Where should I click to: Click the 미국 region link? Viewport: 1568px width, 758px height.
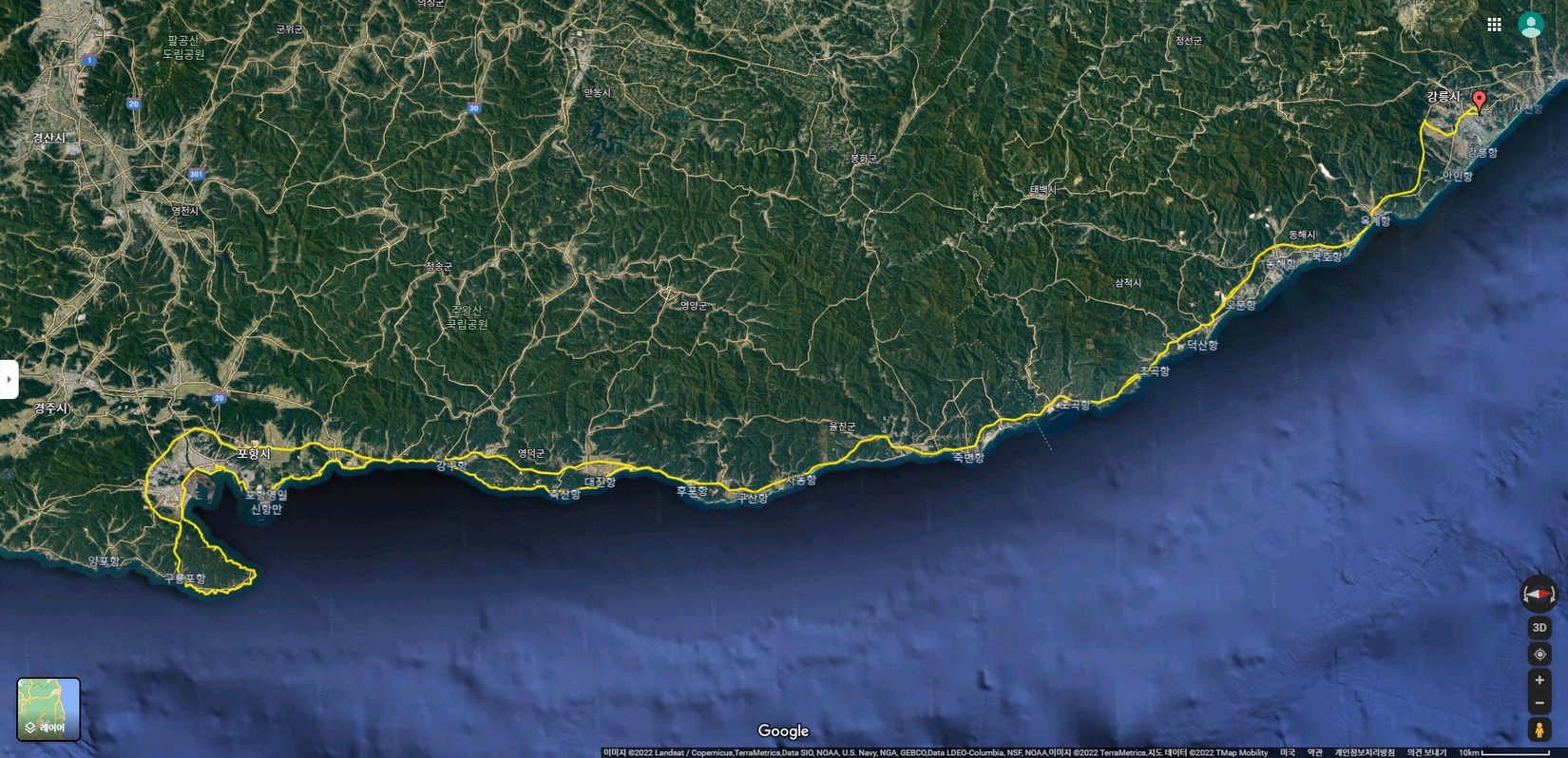pyautogui.click(x=1287, y=752)
